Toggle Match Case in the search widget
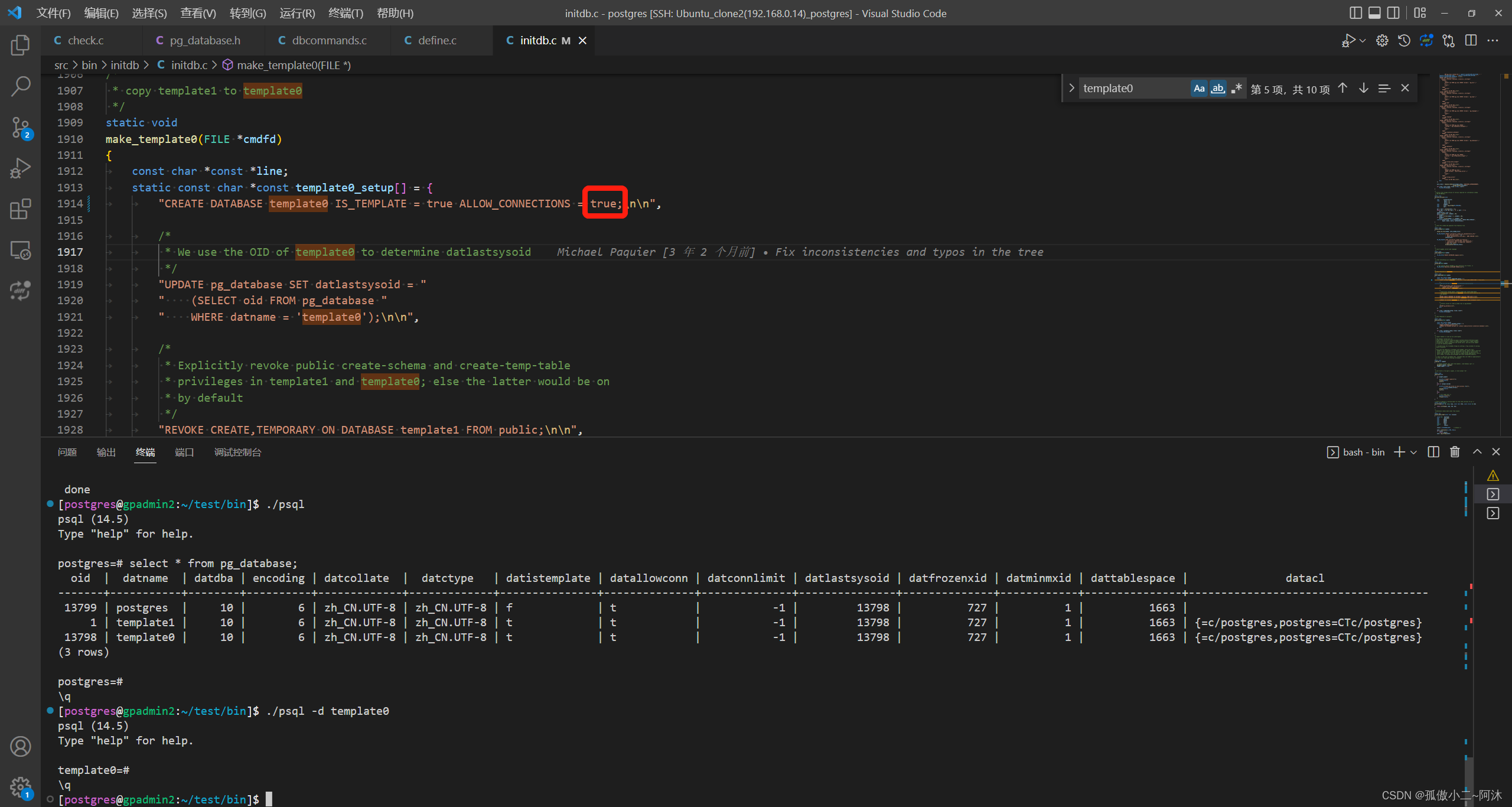Screen dimensions: 1512x807 1199,88
